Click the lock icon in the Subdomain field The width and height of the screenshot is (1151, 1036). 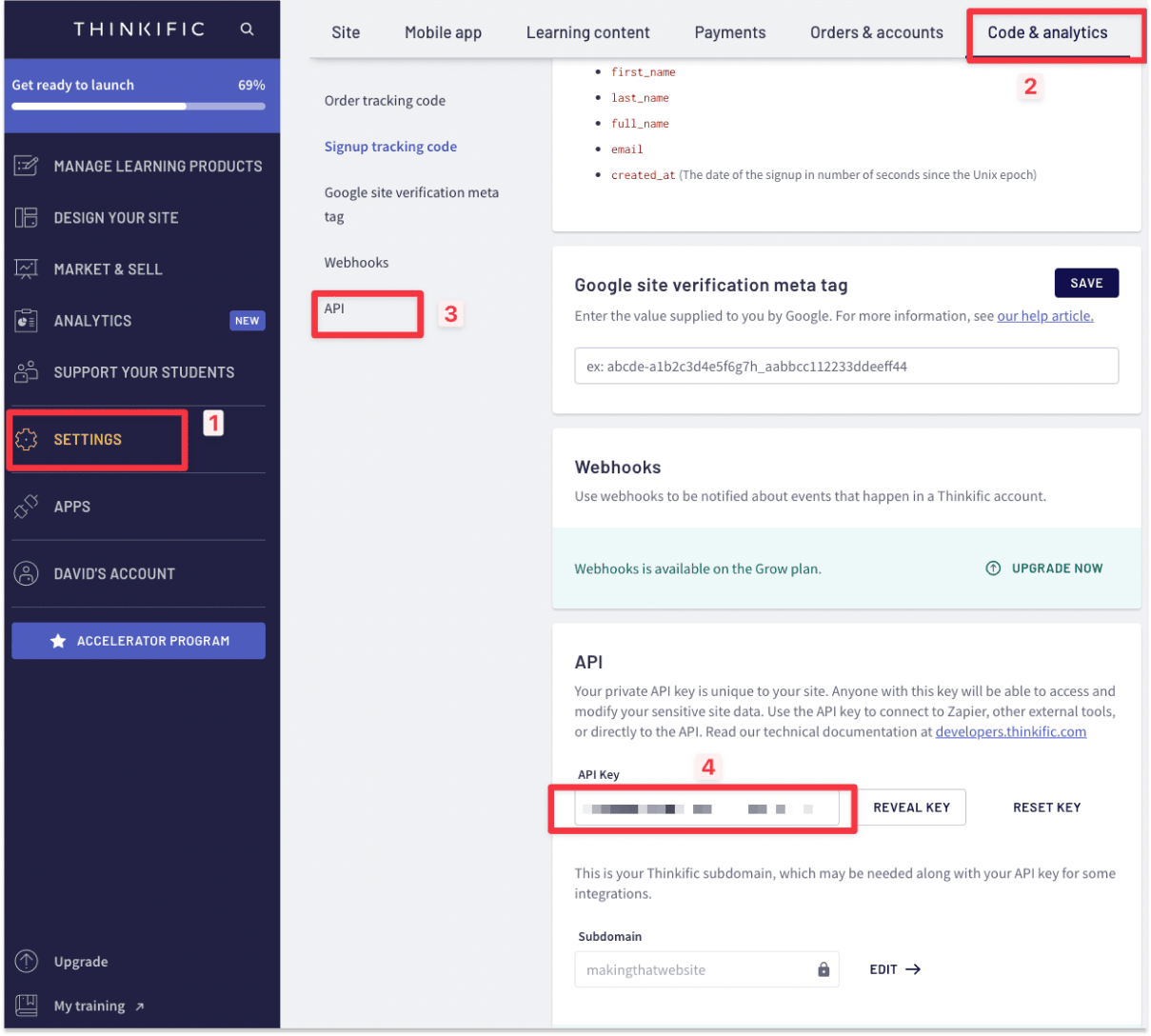tap(823, 968)
